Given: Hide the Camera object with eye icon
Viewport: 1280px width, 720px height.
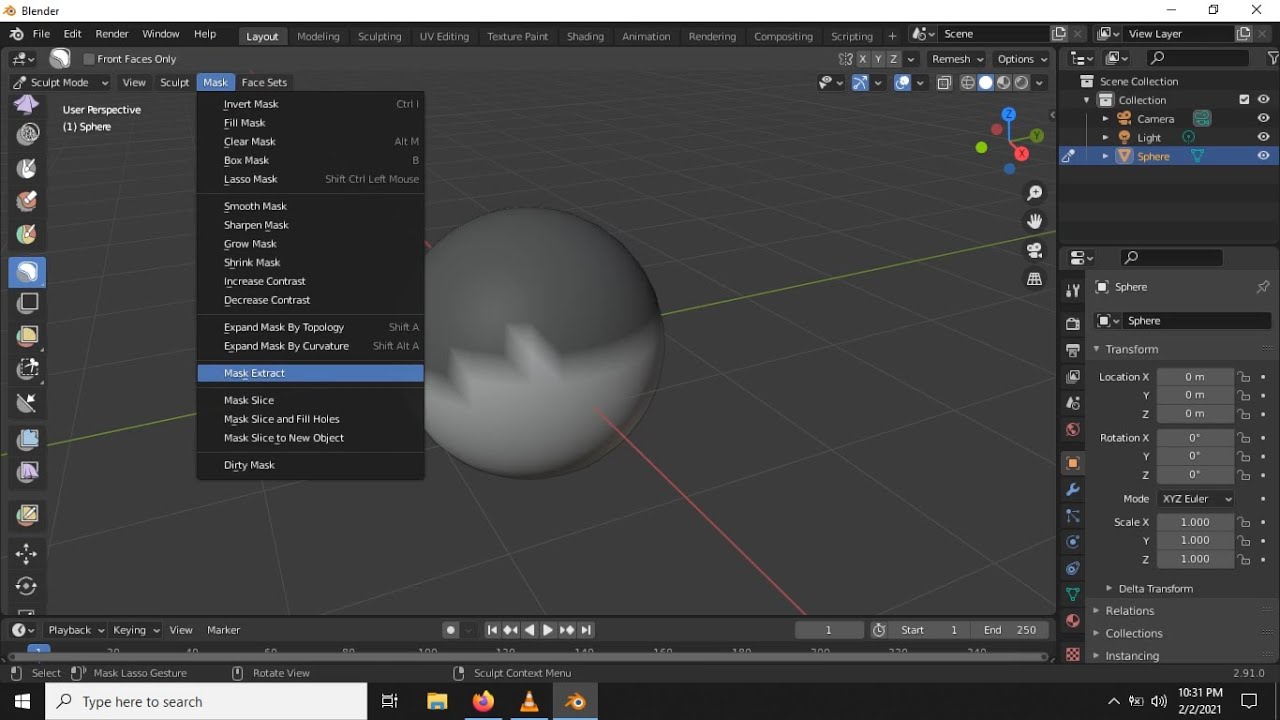Looking at the screenshot, I should click(x=1264, y=118).
